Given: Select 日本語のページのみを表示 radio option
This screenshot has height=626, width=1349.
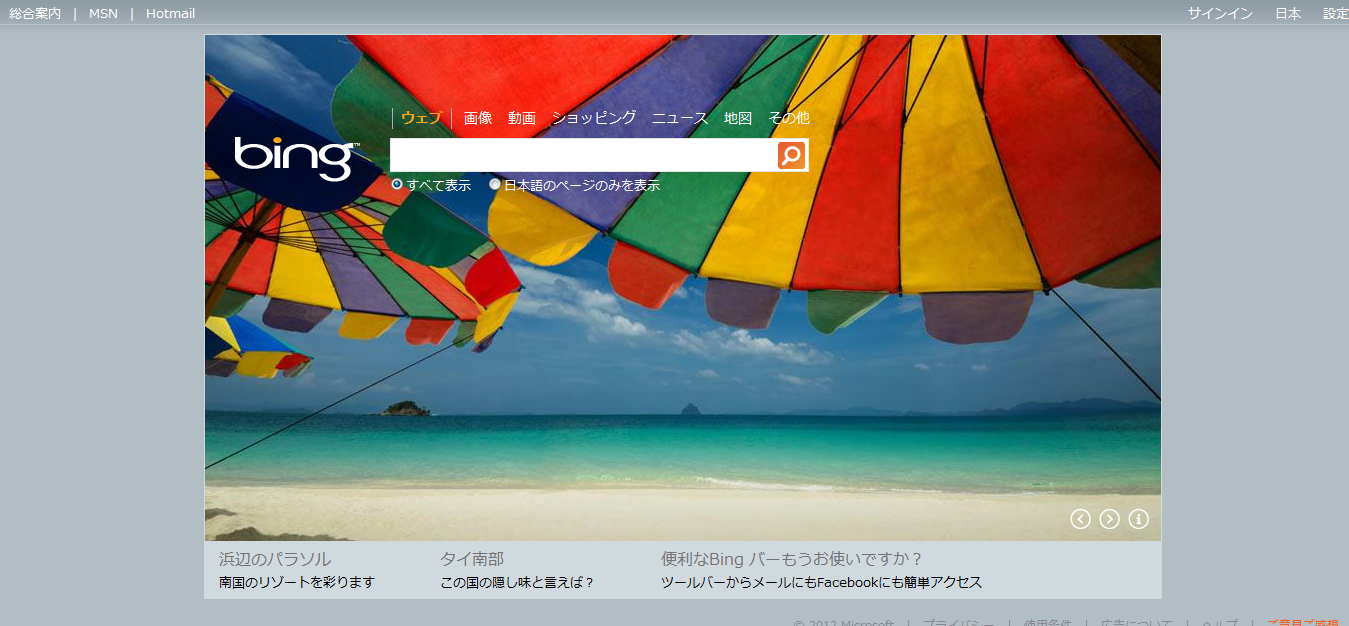Looking at the screenshot, I should 495,185.
